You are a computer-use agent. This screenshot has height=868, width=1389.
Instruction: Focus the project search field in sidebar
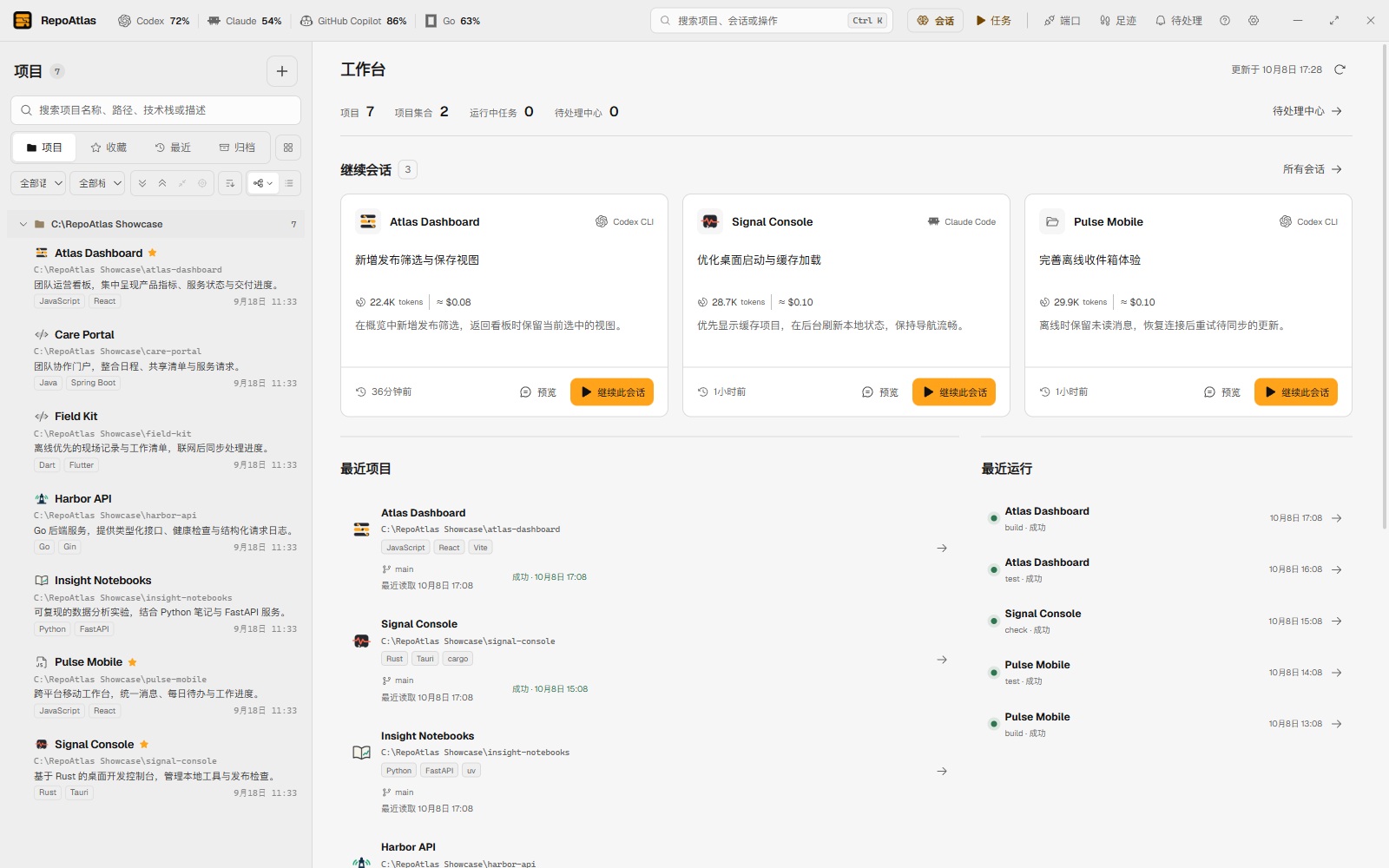156,110
